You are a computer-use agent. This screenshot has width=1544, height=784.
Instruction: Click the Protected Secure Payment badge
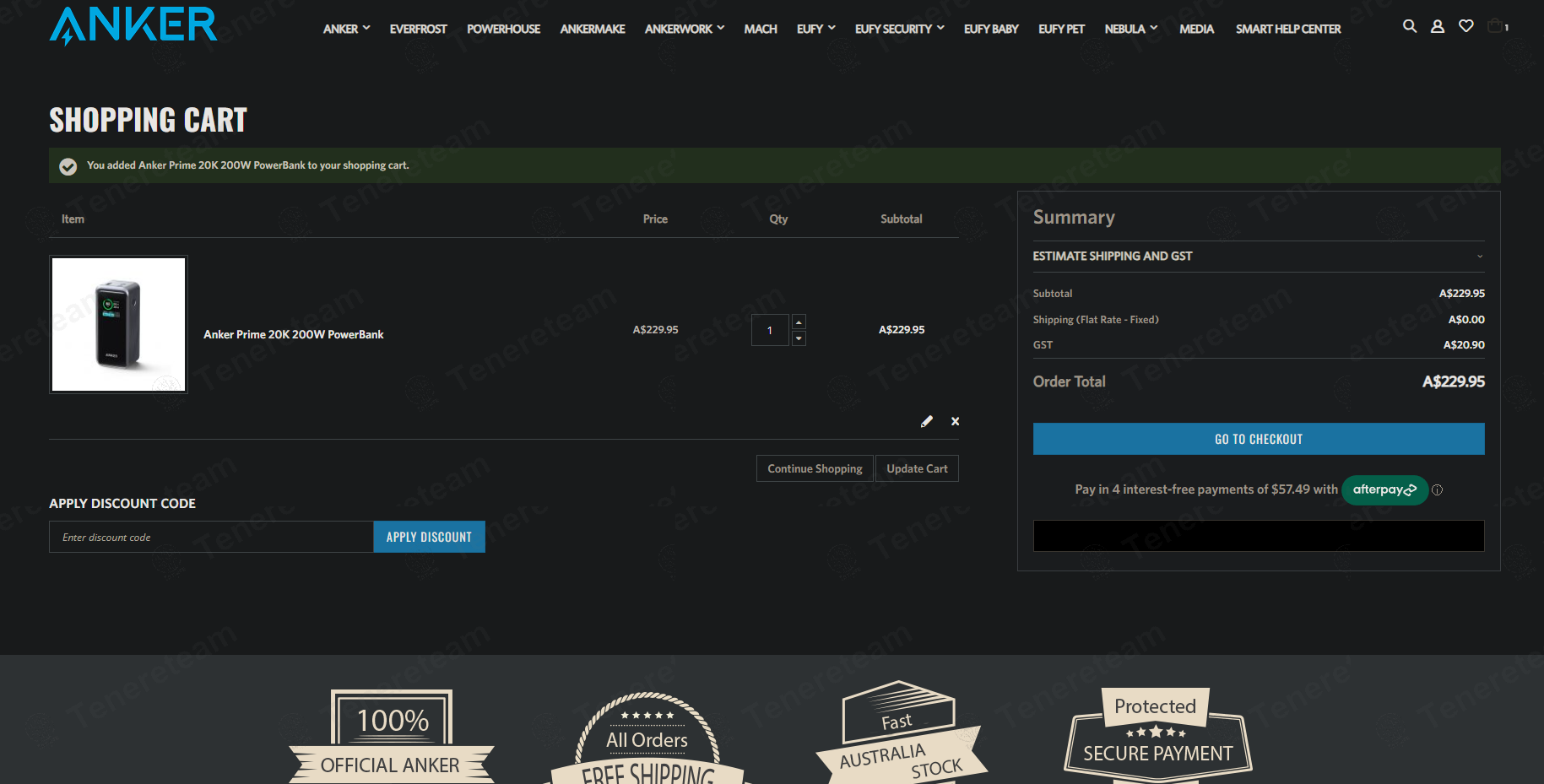click(x=1157, y=735)
